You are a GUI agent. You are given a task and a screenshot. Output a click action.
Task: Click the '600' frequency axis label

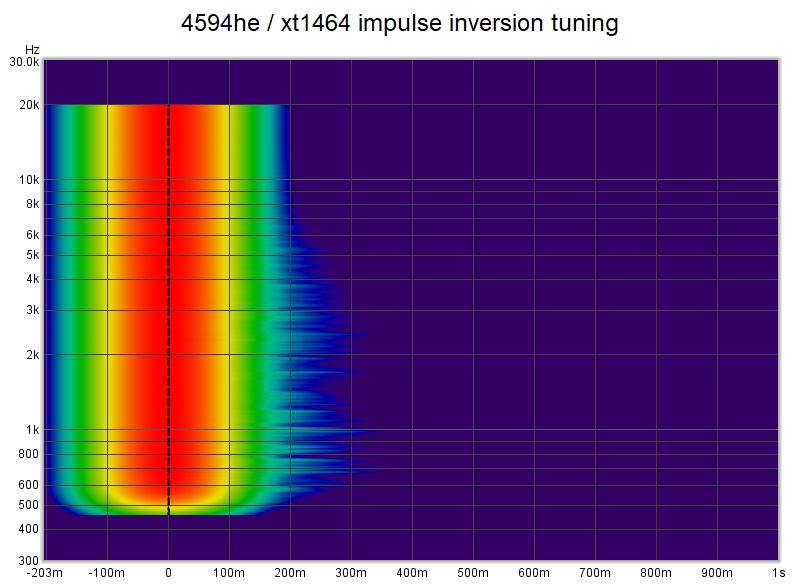pos(29,485)
